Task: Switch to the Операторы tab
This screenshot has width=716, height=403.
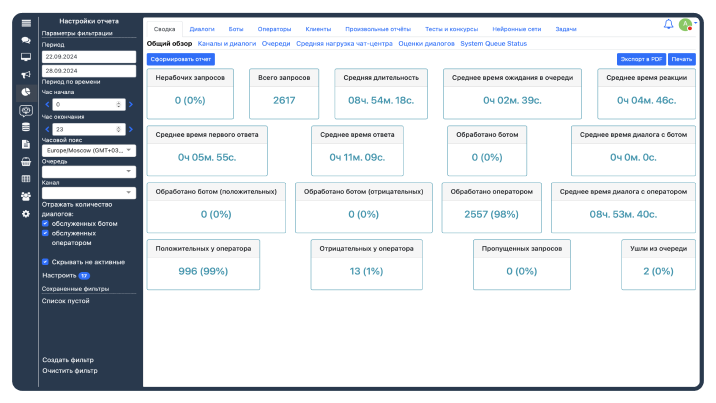Action: [274, 29]
